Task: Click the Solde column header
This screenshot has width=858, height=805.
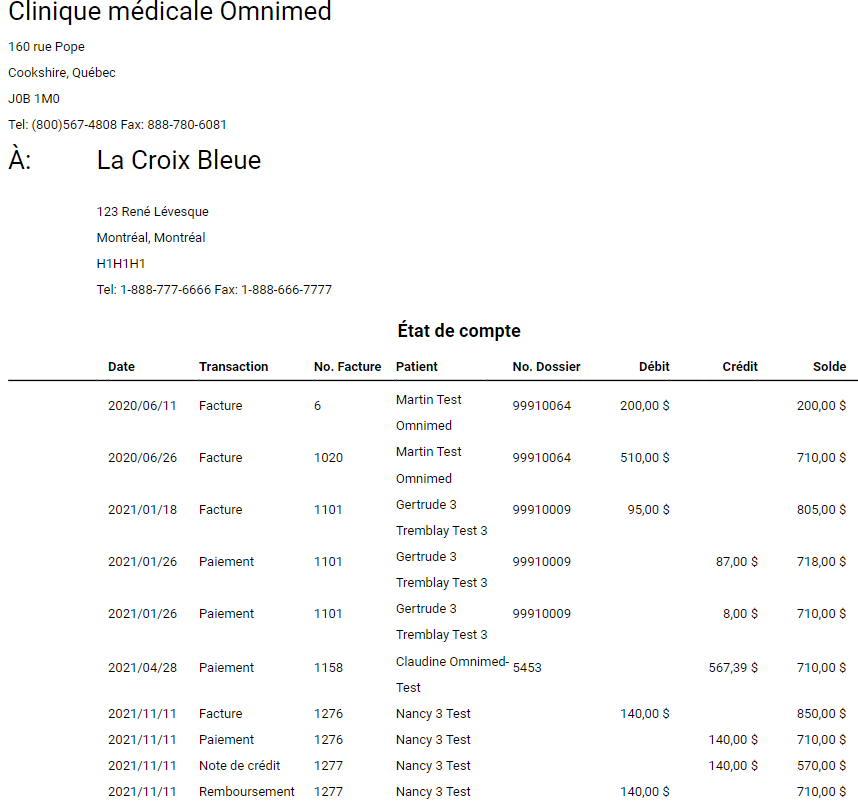Action: [x=829, y=367]
